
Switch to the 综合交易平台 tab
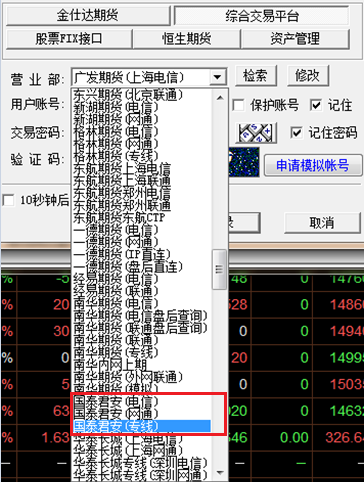coord(262,15)
